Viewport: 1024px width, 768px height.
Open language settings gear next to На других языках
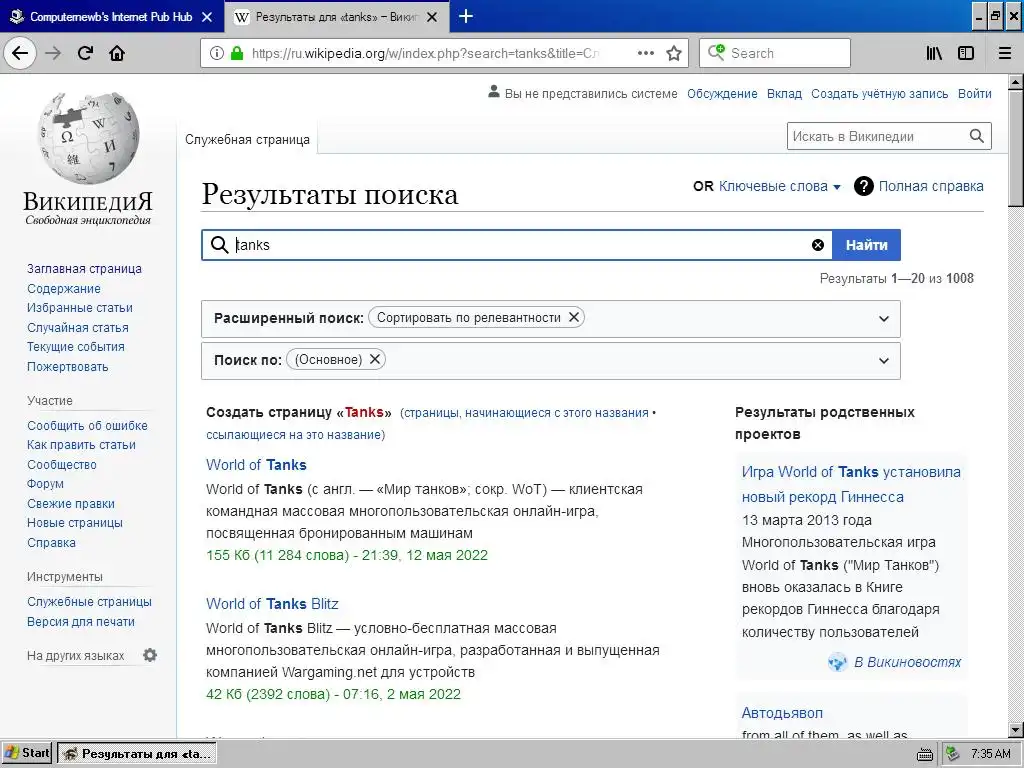coord(150,655)
